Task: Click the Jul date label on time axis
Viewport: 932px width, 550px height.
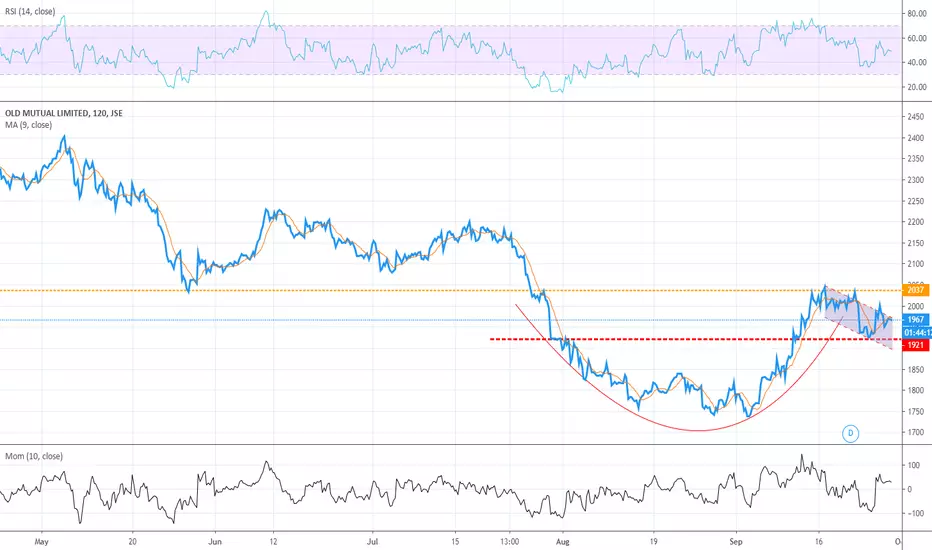Action: pyautogui.click(x=373, y=542)
